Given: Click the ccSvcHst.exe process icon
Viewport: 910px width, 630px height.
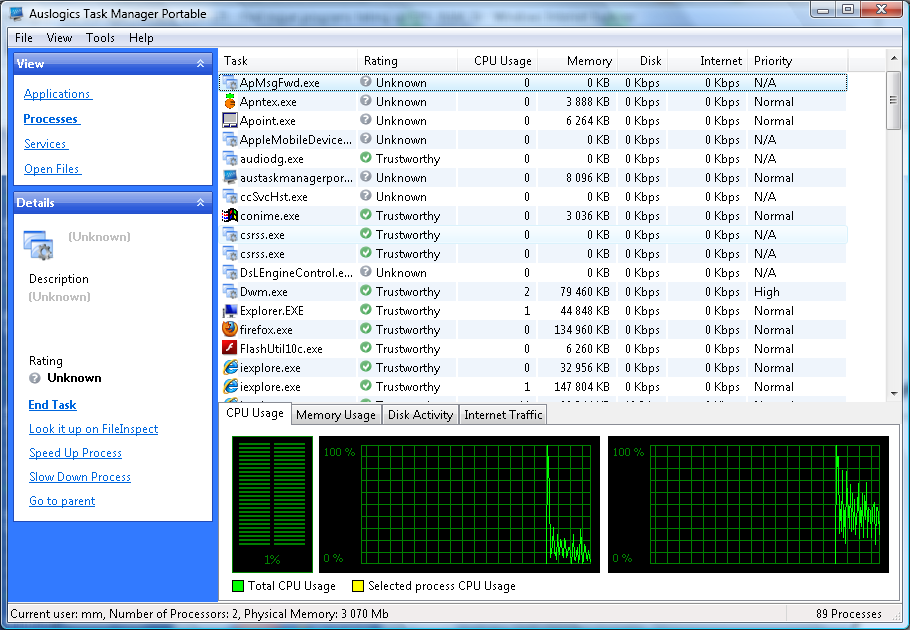Looking at the screenshot, I should [x=230, y=197].
